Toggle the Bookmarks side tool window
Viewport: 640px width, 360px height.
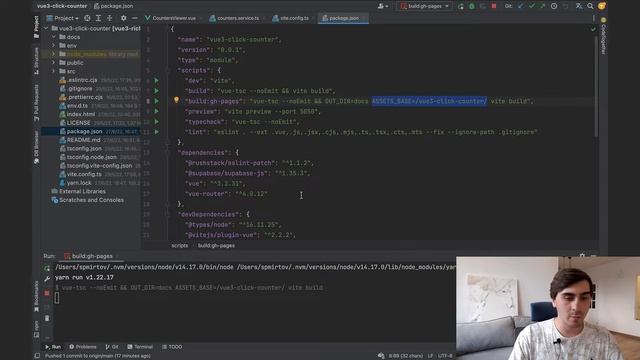36,296
